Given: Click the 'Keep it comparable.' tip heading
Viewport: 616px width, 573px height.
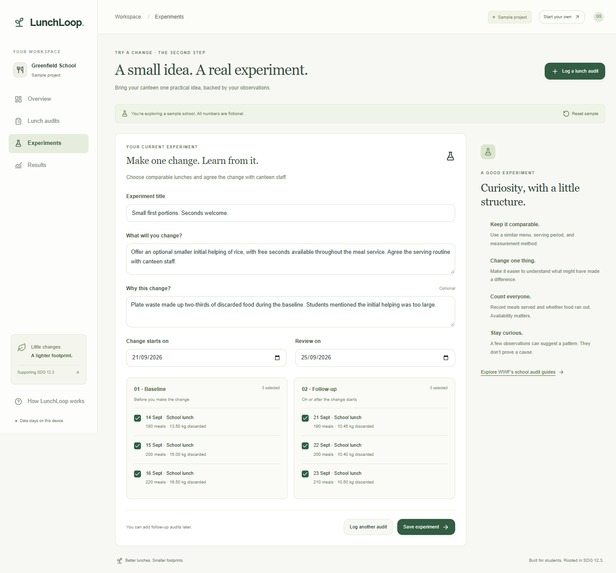Looking at the screenshot, I should pos(515,224).
